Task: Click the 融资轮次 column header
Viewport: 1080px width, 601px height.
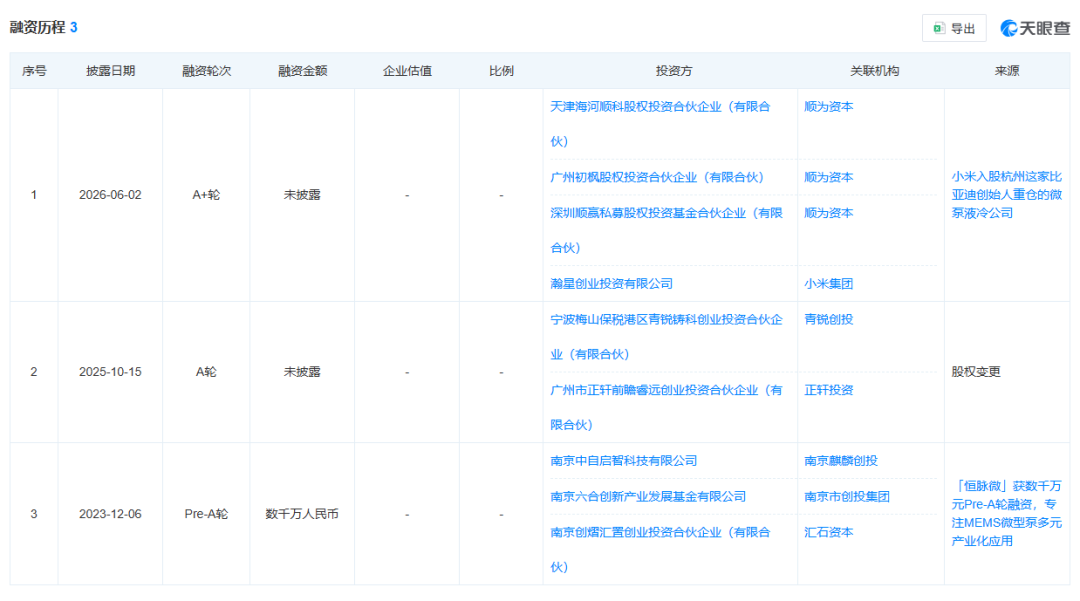Action: (206, 71)
